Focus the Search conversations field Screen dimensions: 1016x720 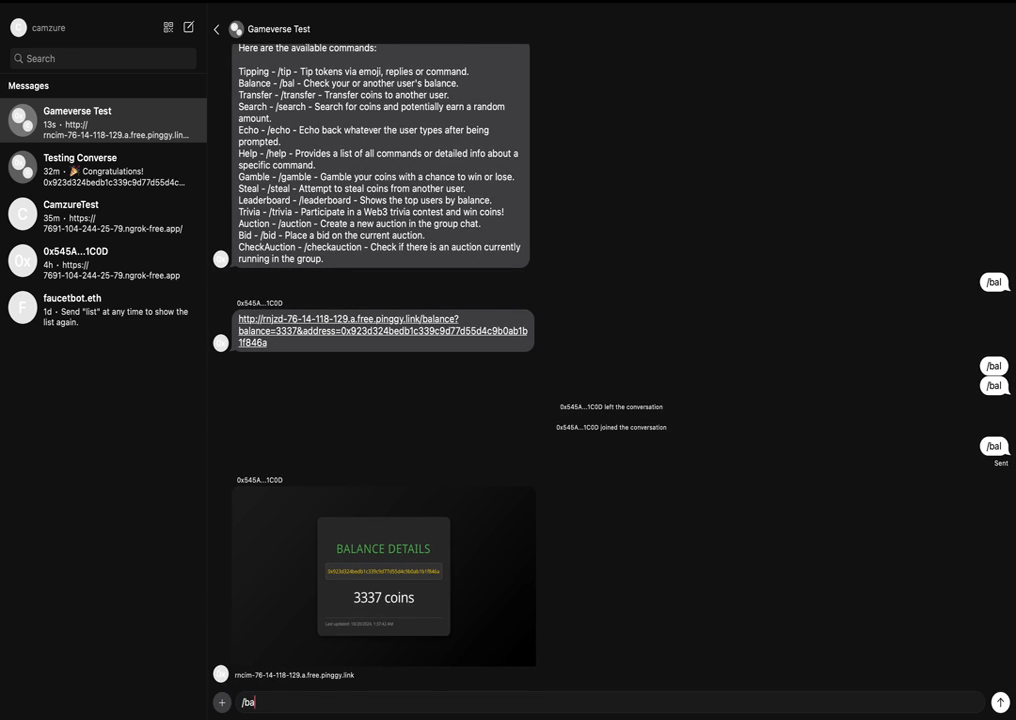click(103, 58)
